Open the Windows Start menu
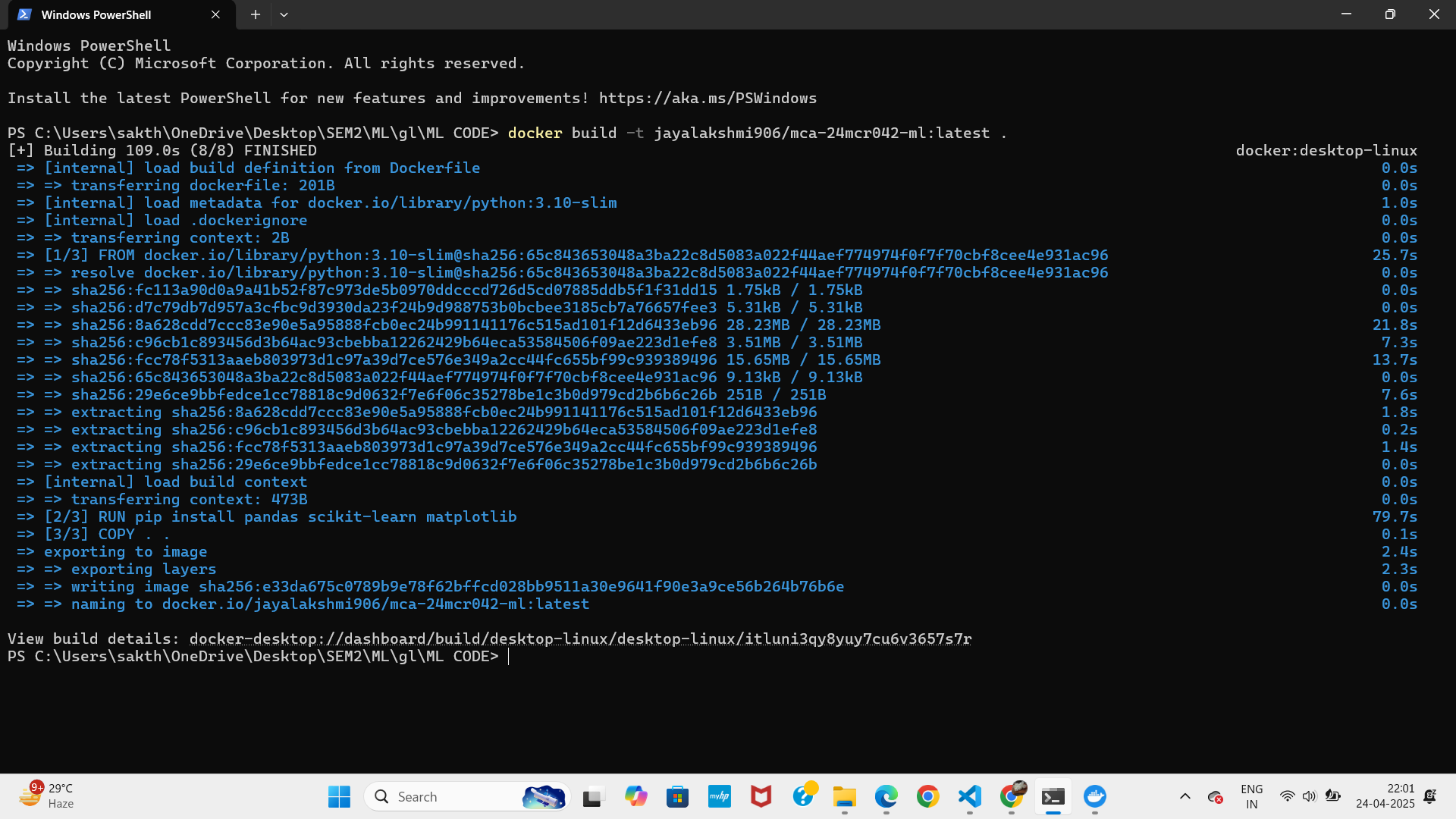The height and width of the screenshot is (819, 1456). pos(339,796)
